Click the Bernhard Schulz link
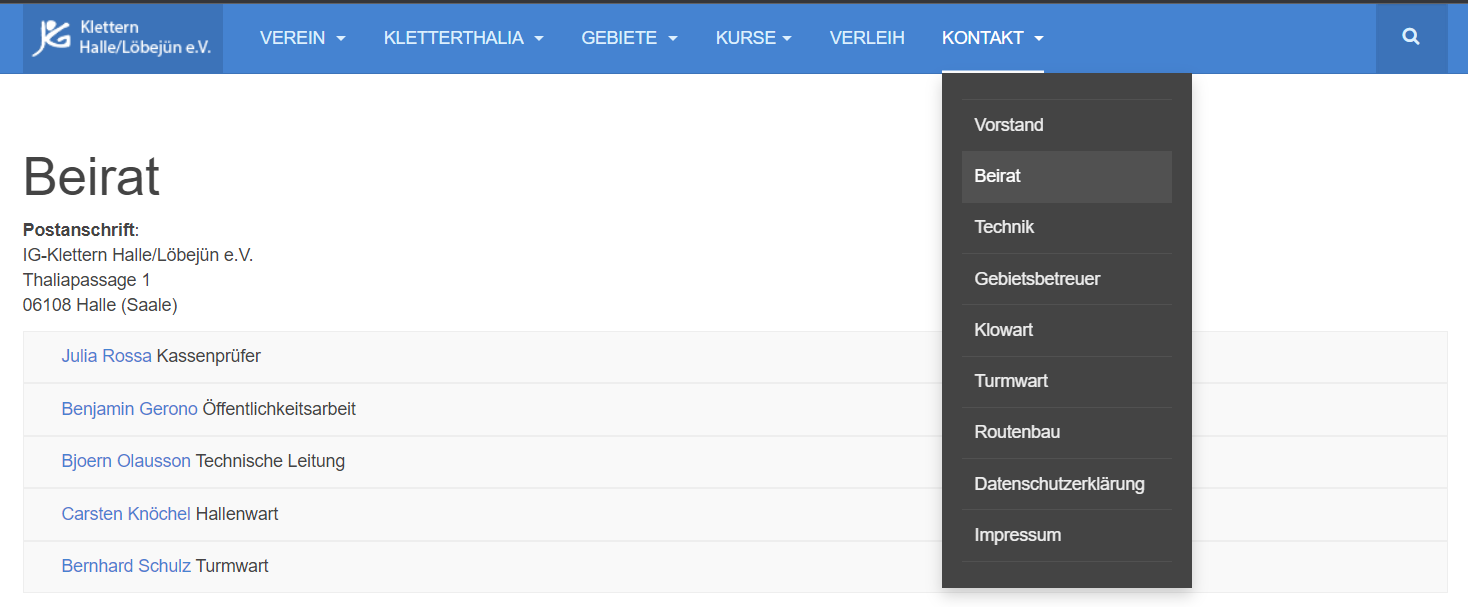The height and width of the screenshot is (607, 1468). click(125, 566)
